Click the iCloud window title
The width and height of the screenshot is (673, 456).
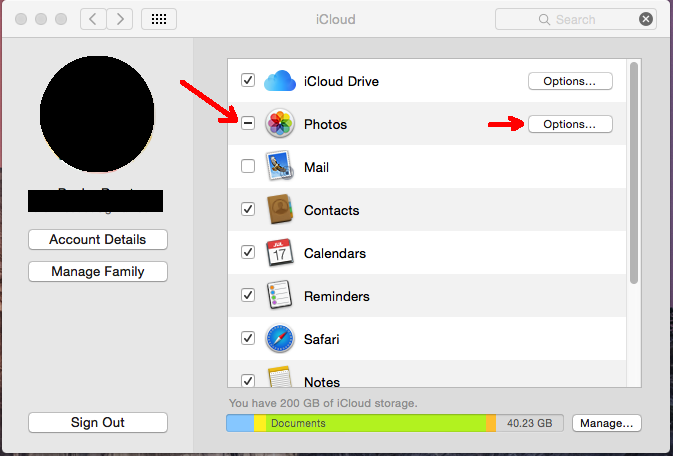[336, 19]
